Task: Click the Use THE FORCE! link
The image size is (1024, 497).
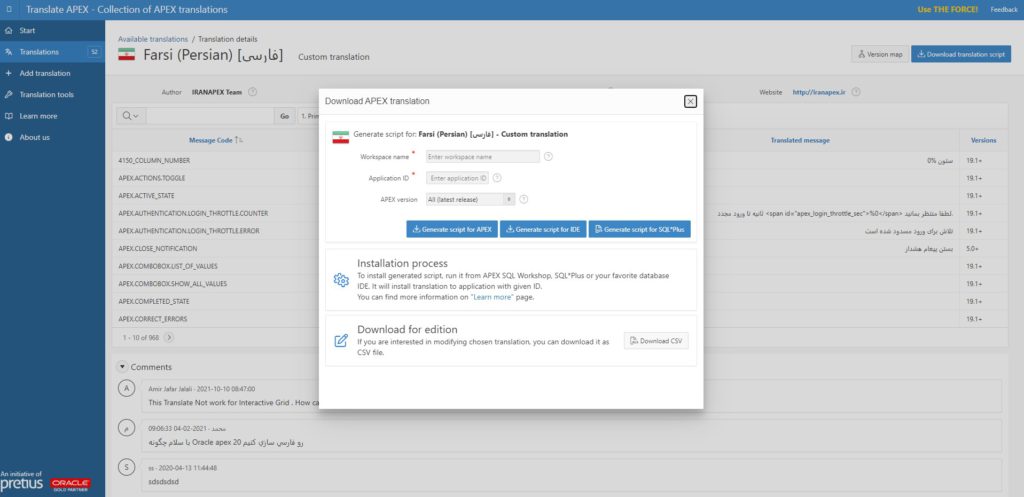Action: [x=948, y=10]
